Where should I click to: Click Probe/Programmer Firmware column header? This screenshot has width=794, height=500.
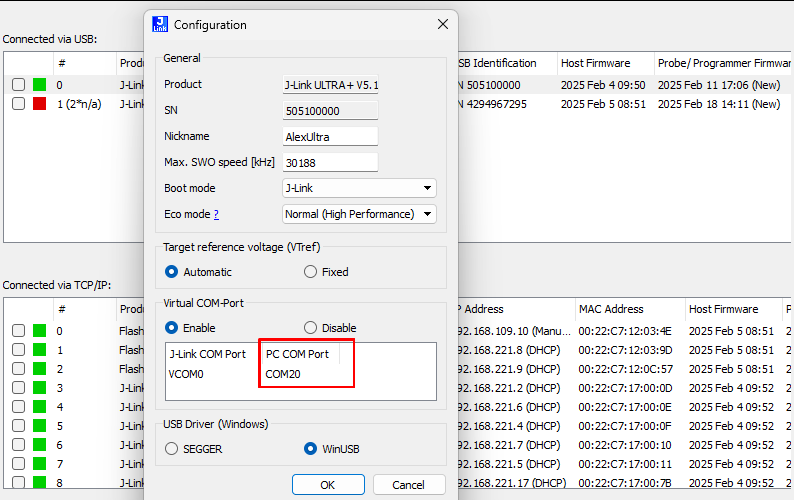pos(724,63)
